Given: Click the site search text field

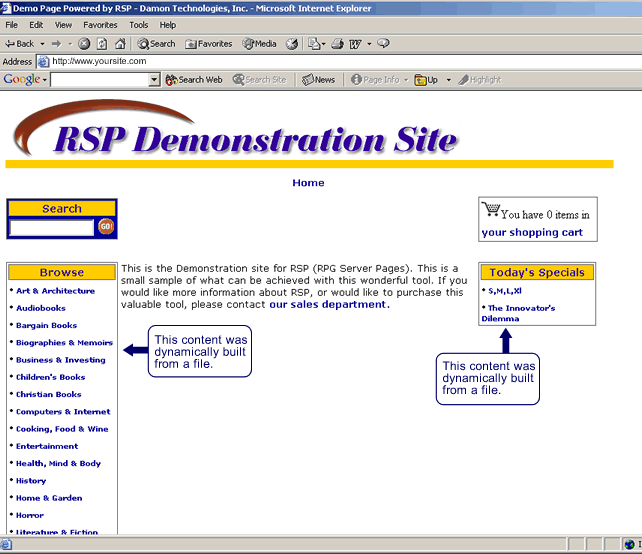Looking at the screenshot, I should click(52, 228).
